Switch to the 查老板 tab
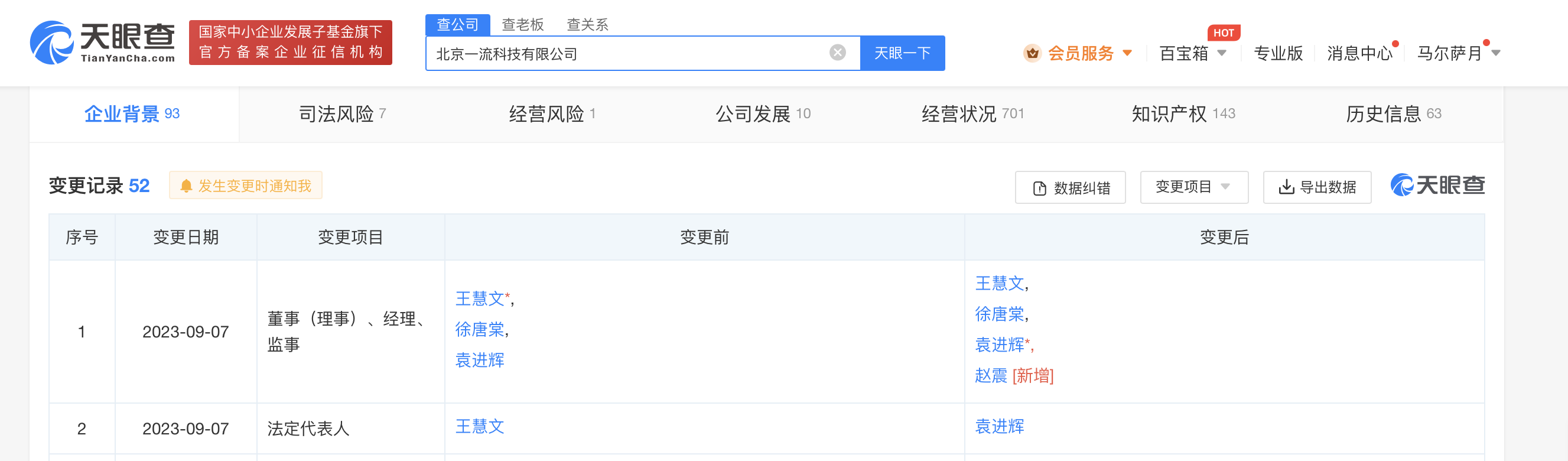Viewport: 1568px width, 461px height. click(522, 24)
